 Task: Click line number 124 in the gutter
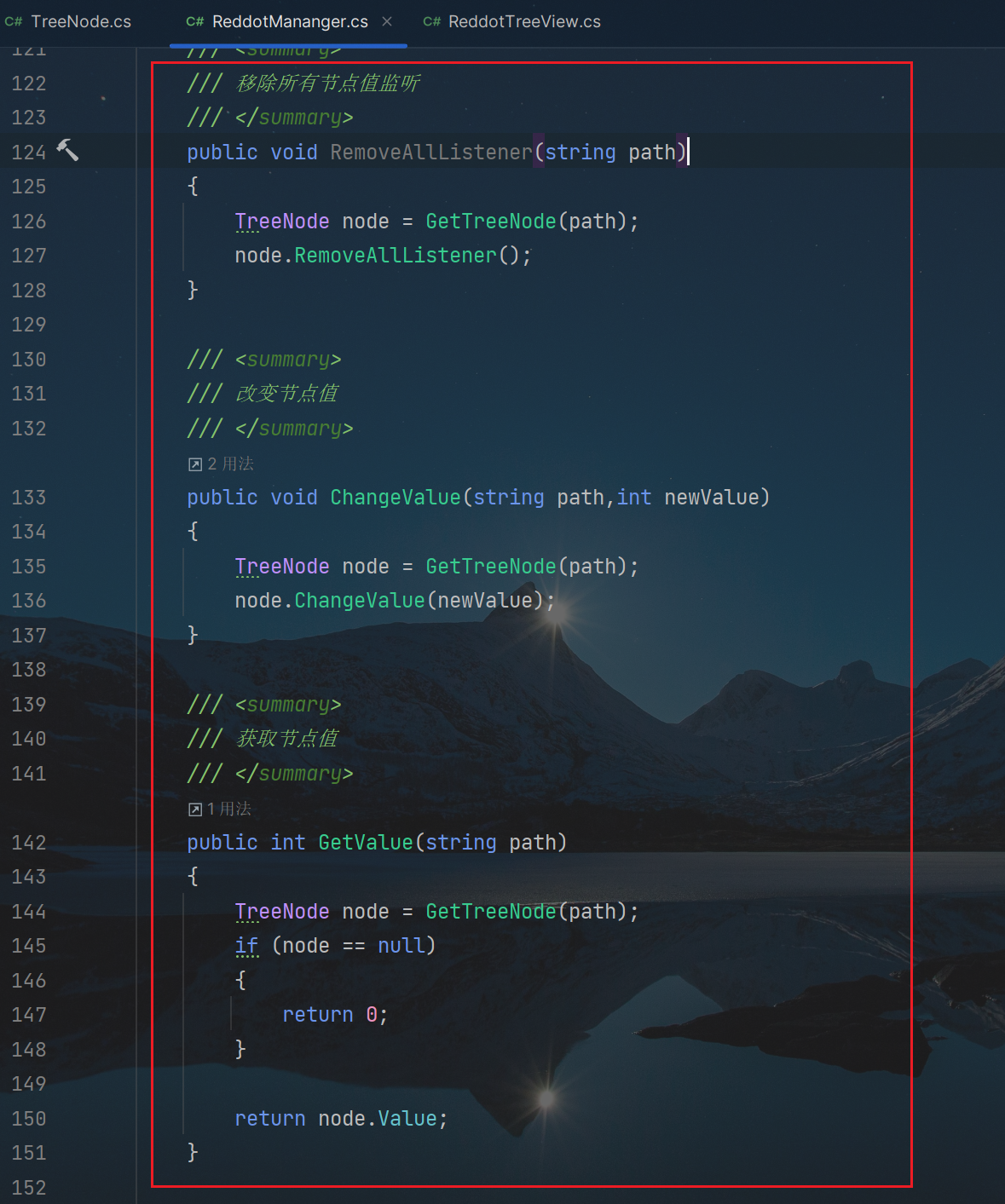click(29, 152)
